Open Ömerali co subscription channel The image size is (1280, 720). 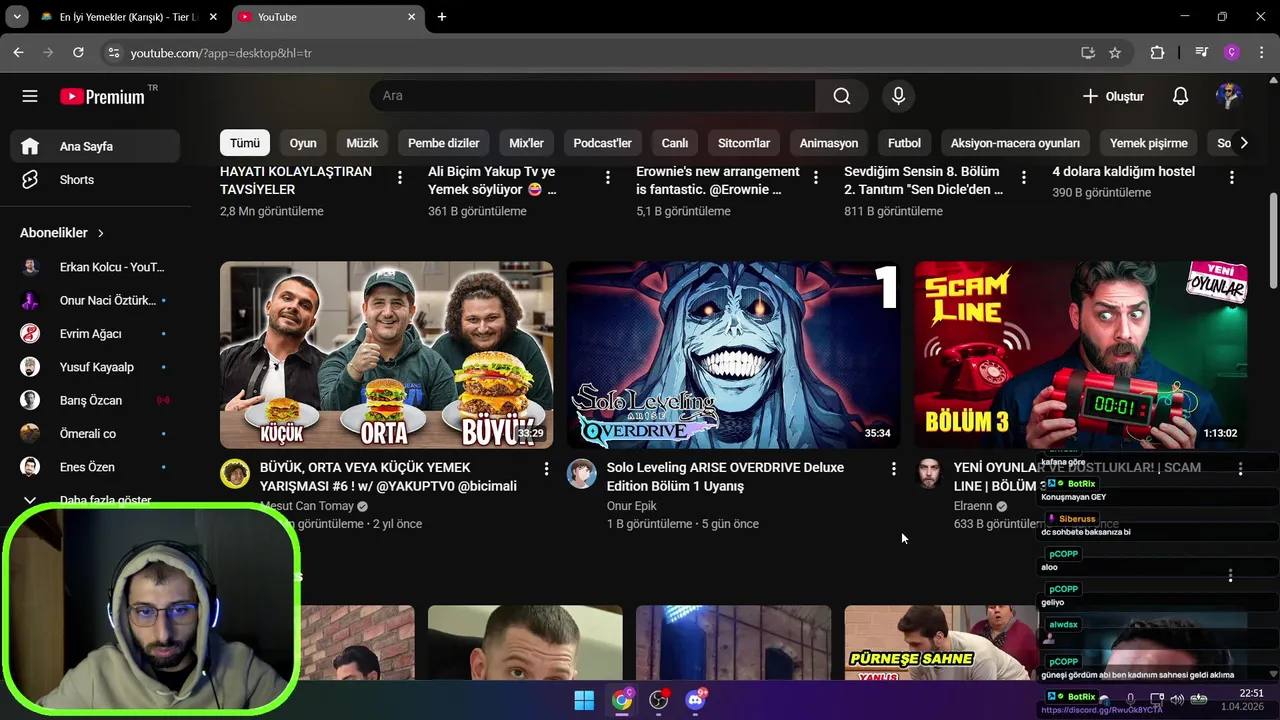tap(96, 434)
